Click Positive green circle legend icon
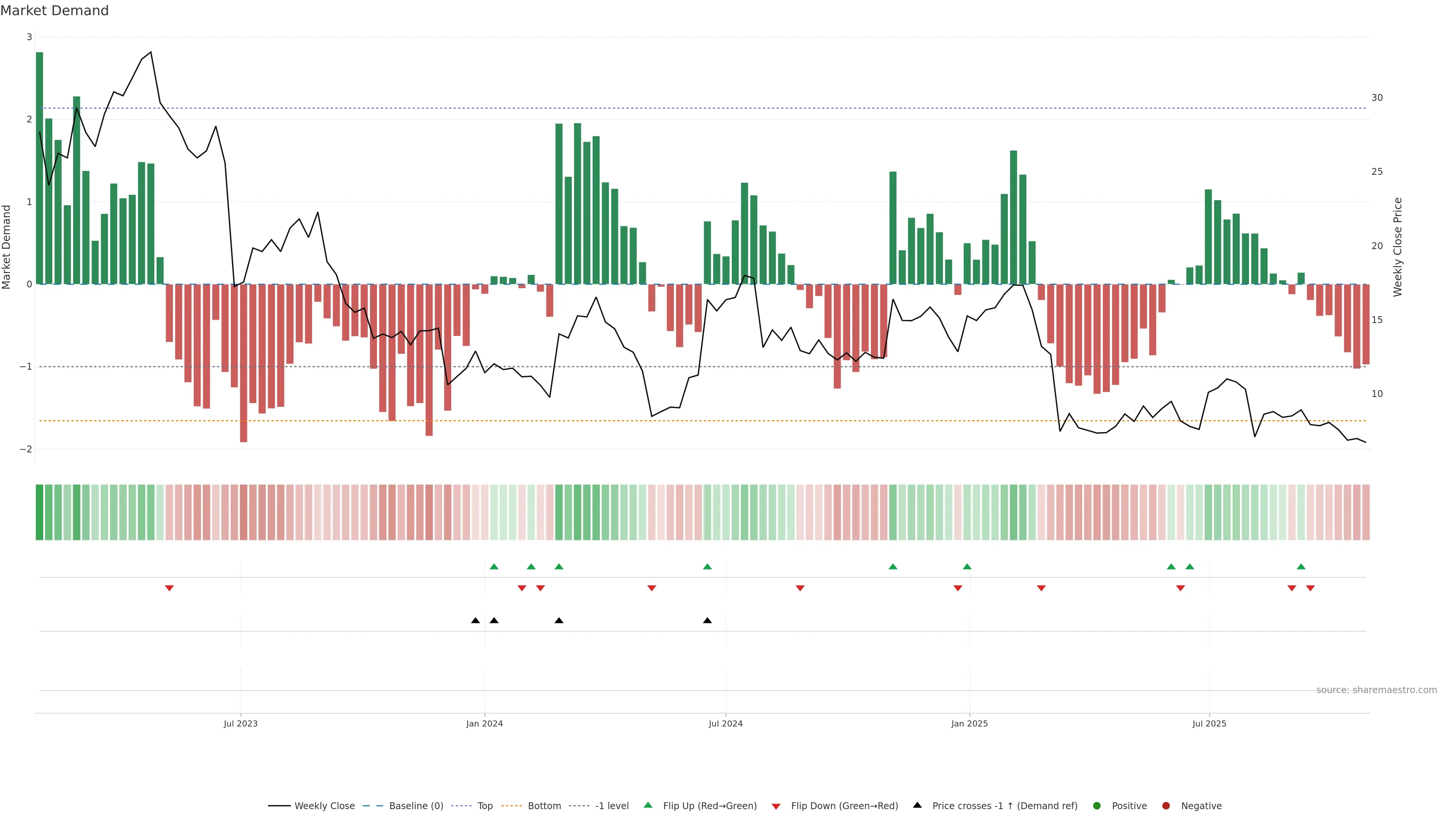 [1097, 805]
